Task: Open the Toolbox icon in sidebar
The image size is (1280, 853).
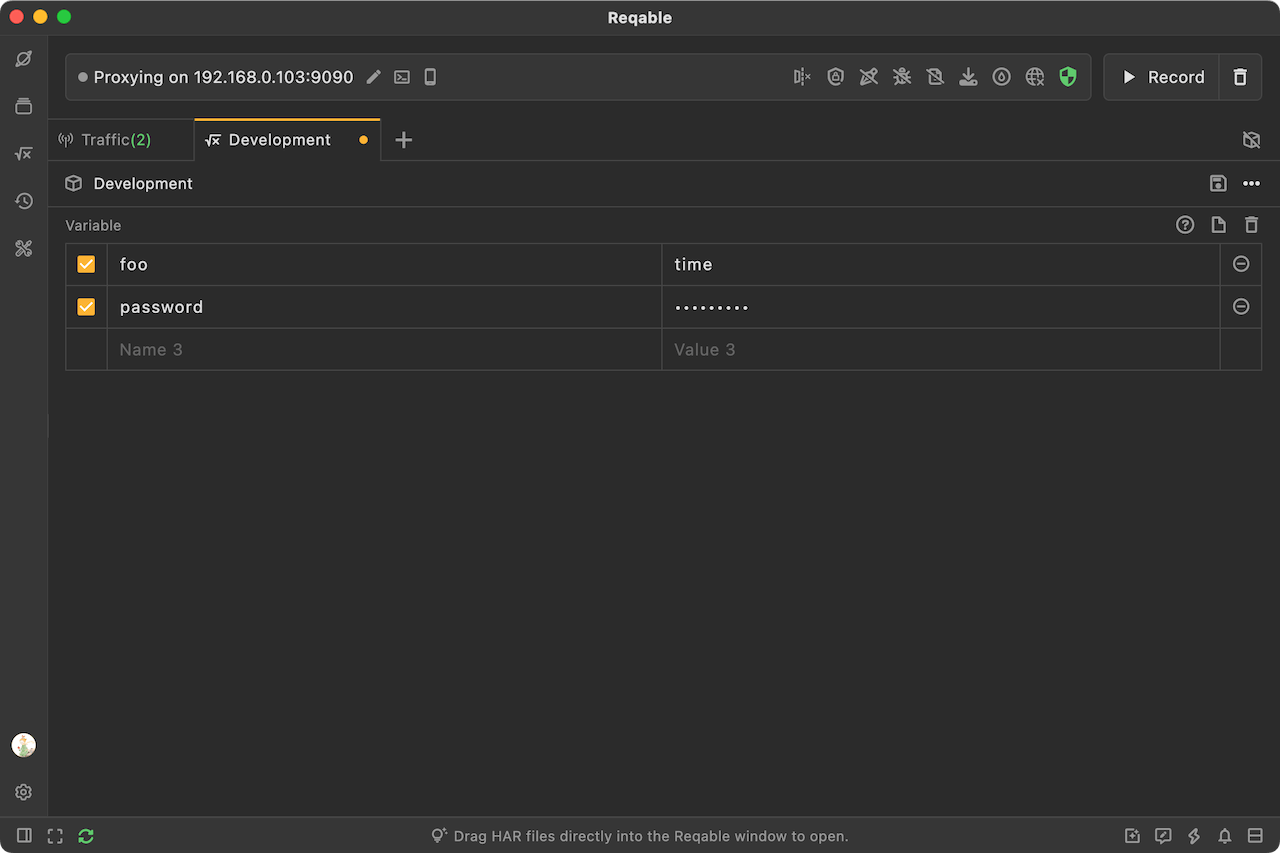Action: (x=24, y=249)
